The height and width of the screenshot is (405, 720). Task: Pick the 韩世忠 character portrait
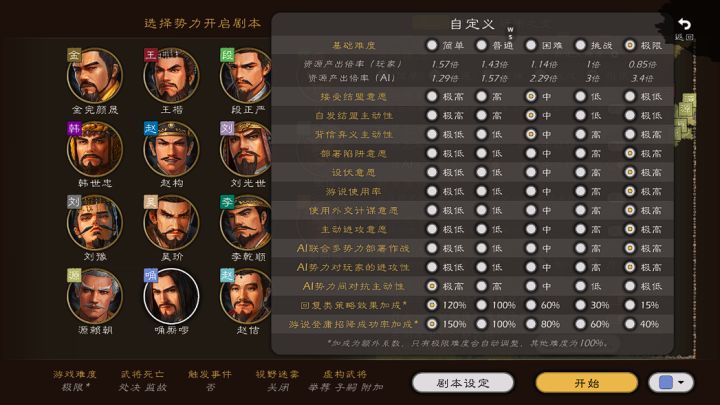click(x=95, y=149)
